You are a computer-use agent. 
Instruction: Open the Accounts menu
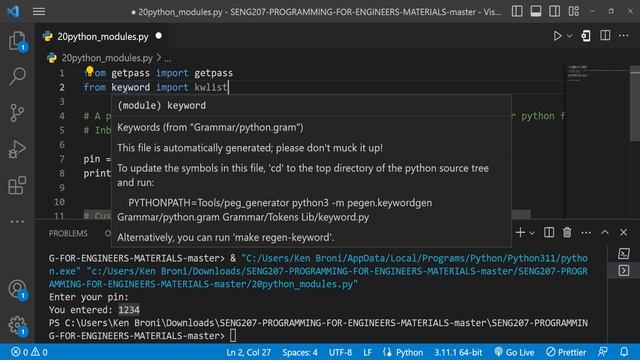17,289
